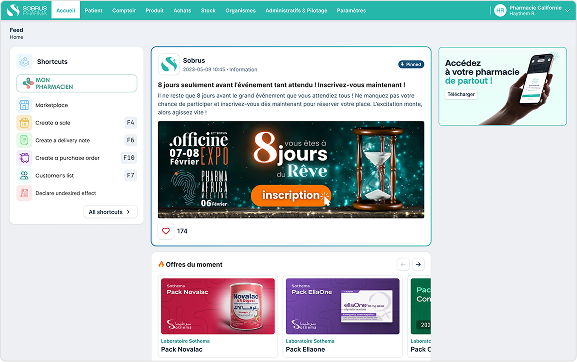Open the Pack EllaOne offer image
This screenshot has width=577, height=362.
pyautogui.click(x=343, y=306)
